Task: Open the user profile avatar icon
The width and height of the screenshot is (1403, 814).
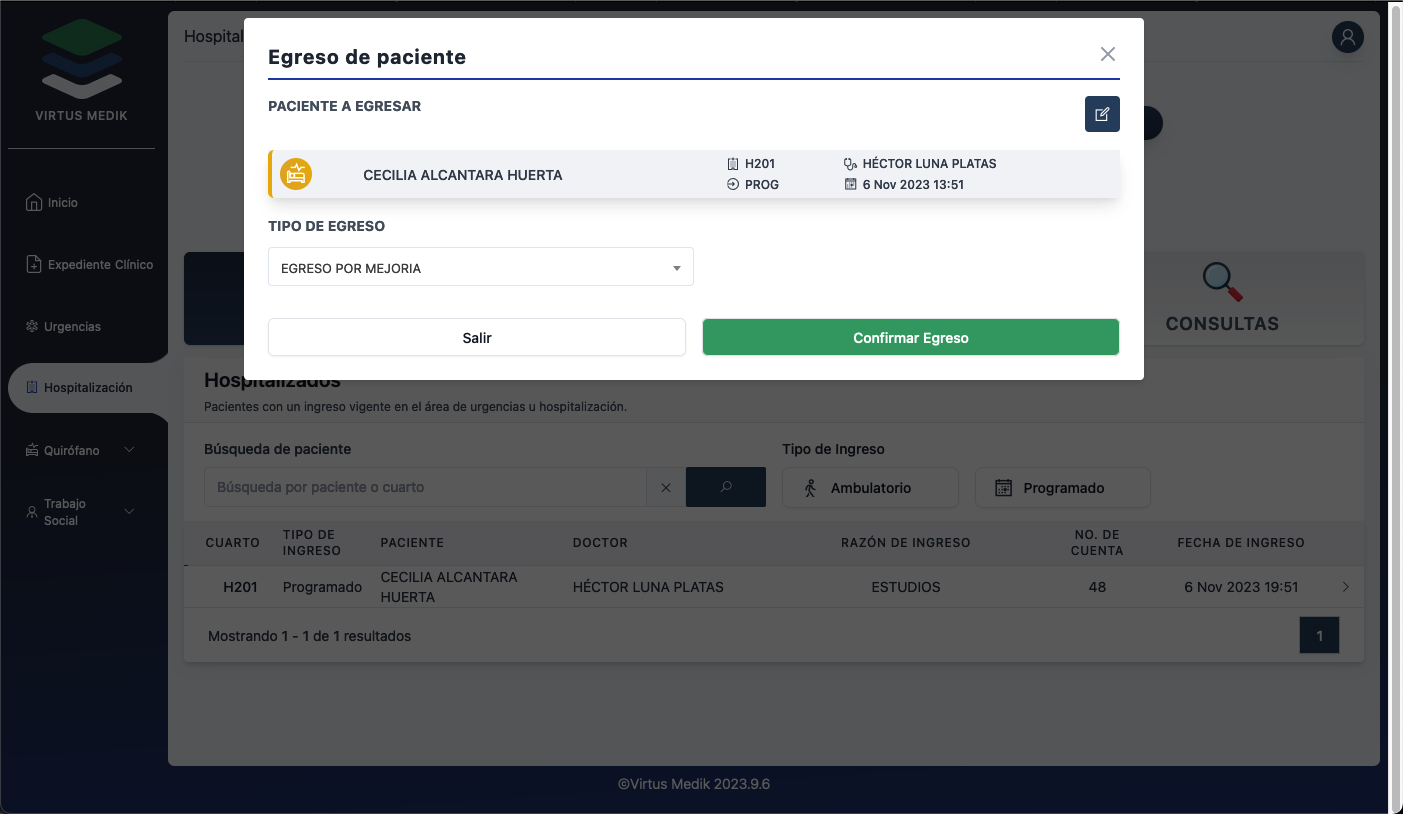Action: 1347,38
